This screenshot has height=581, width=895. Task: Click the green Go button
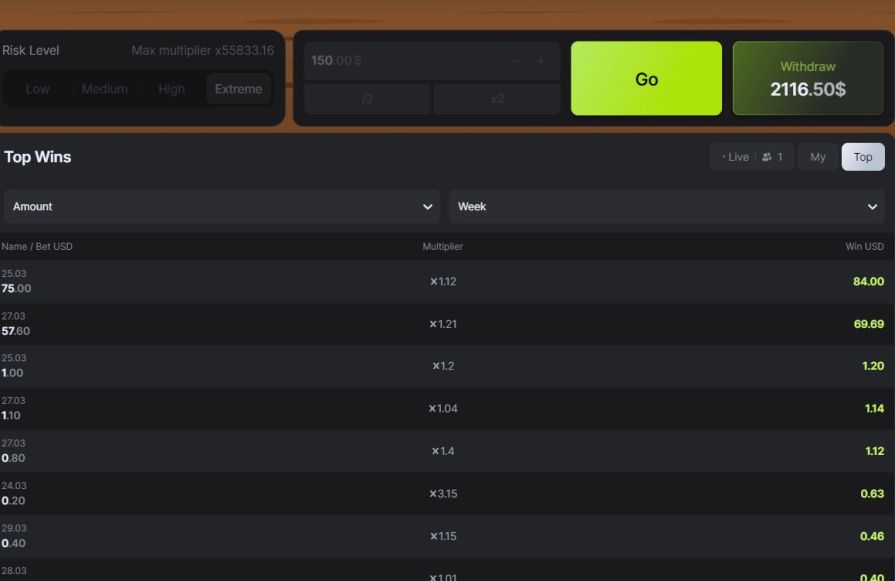coord(646,78)
